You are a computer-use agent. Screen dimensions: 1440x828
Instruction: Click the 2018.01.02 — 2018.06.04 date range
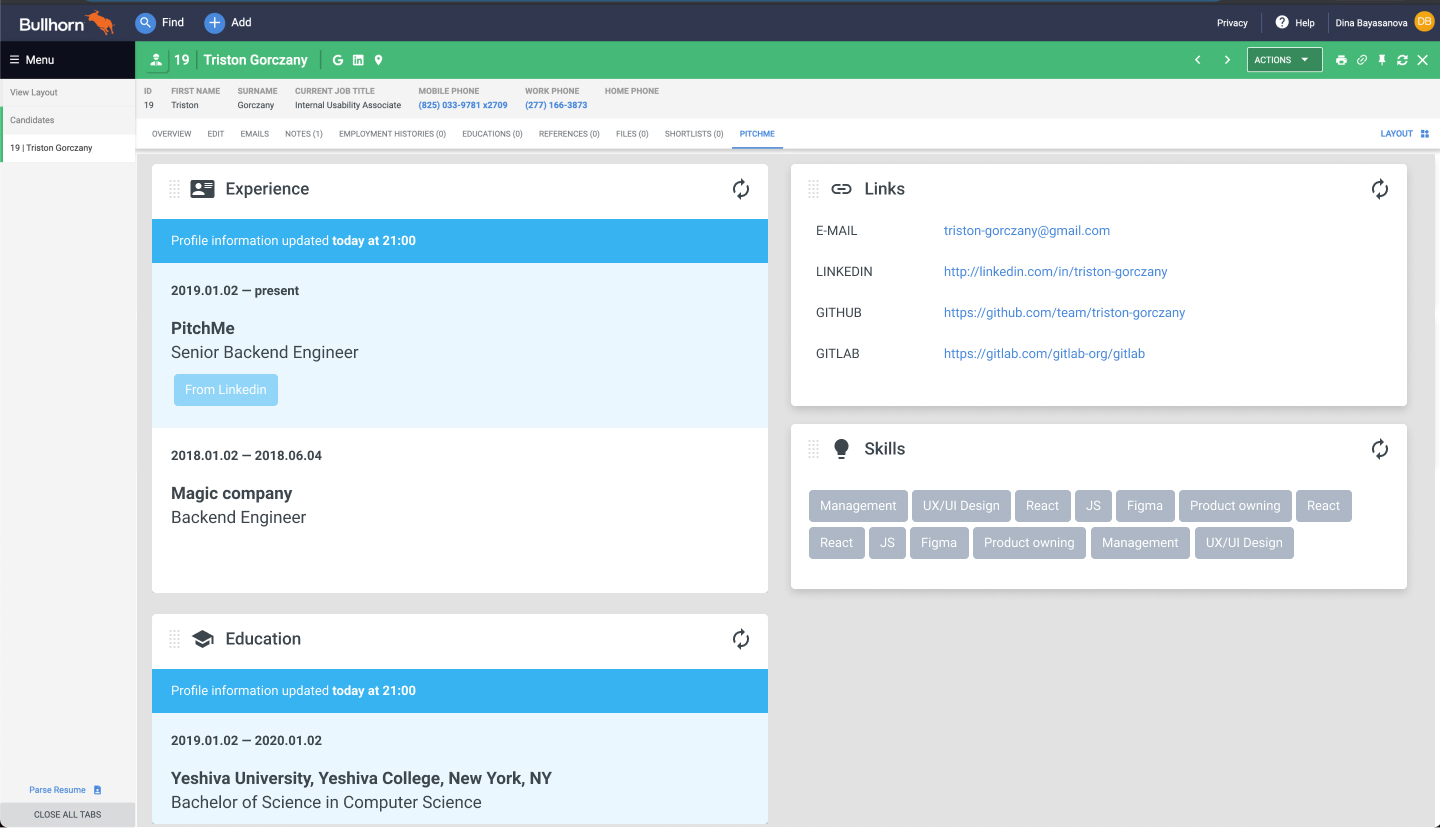pyautogui.click(x=246, y=456)
